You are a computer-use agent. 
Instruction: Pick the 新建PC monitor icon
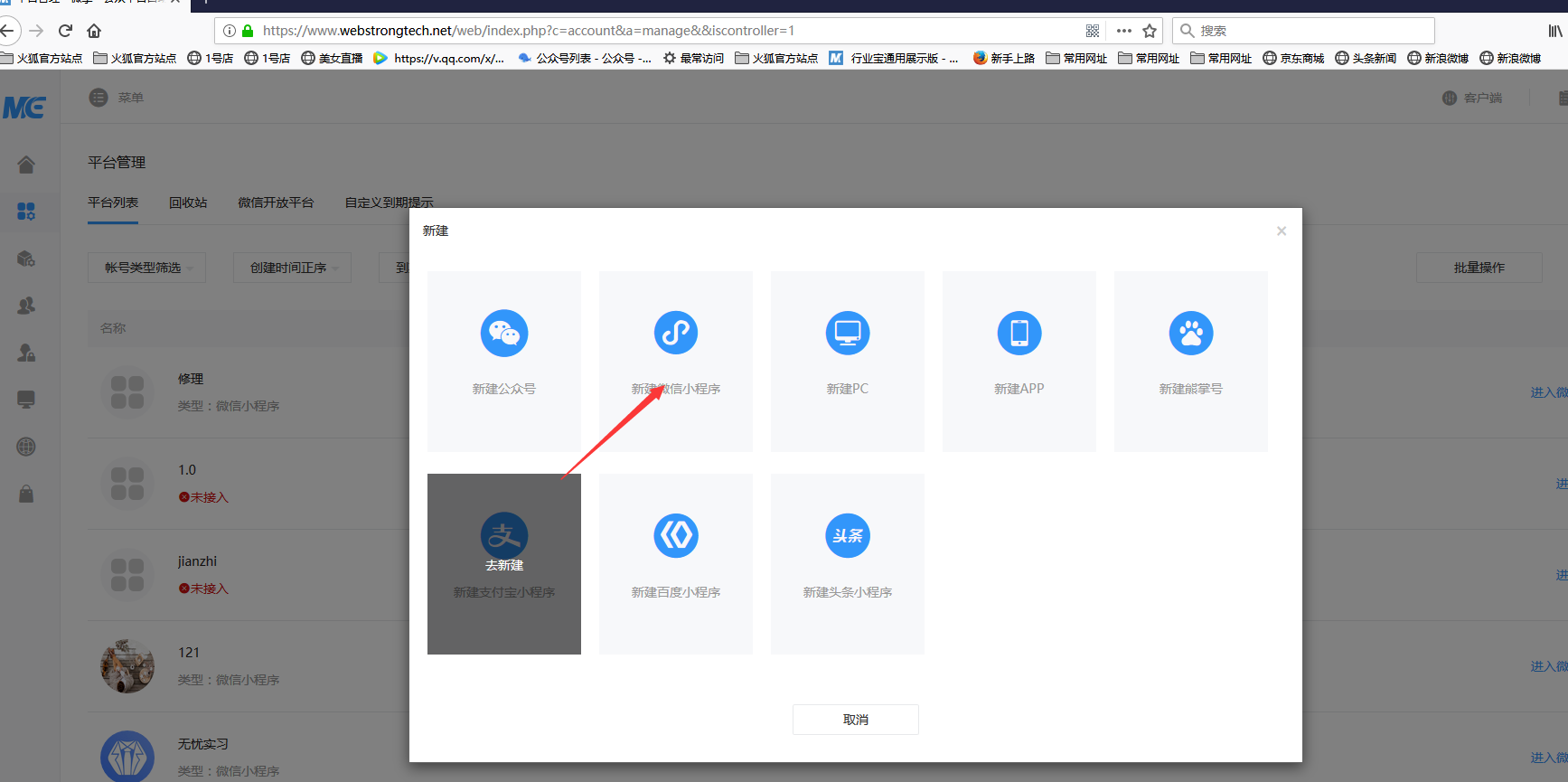[x=848, y=333]
